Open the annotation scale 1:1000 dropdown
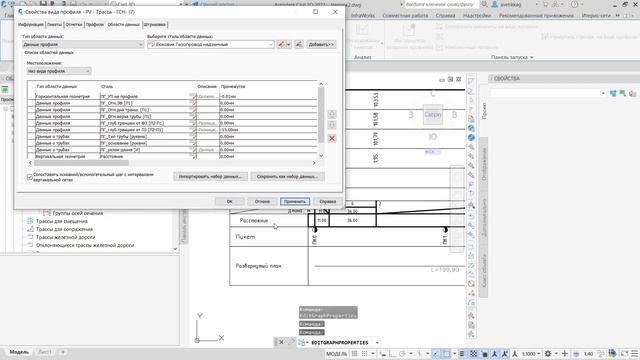Viewport: 640px width, 360px height. 531,353
